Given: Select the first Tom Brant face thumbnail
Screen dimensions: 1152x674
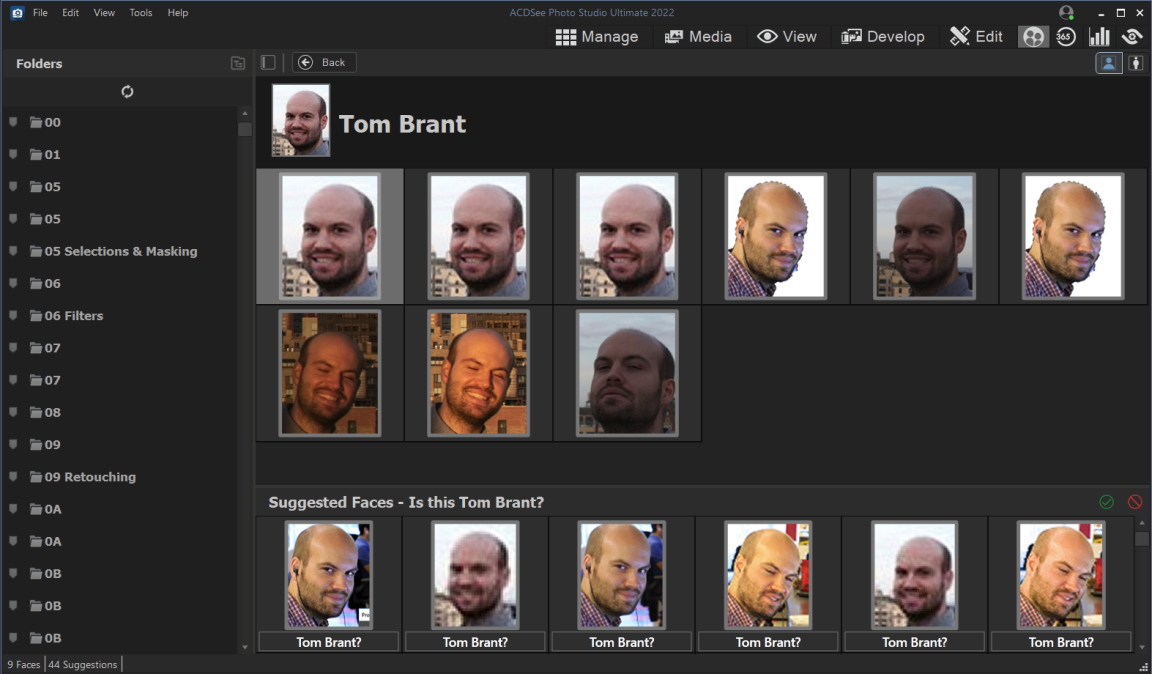Looking at the screenshot, I should [x=330, y=236].
